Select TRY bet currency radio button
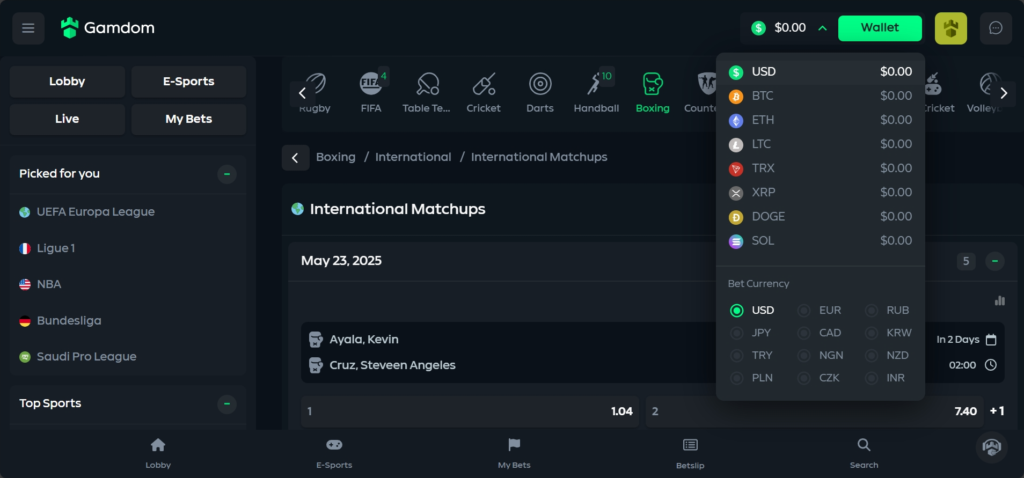1024x478 pixels. 737,356
